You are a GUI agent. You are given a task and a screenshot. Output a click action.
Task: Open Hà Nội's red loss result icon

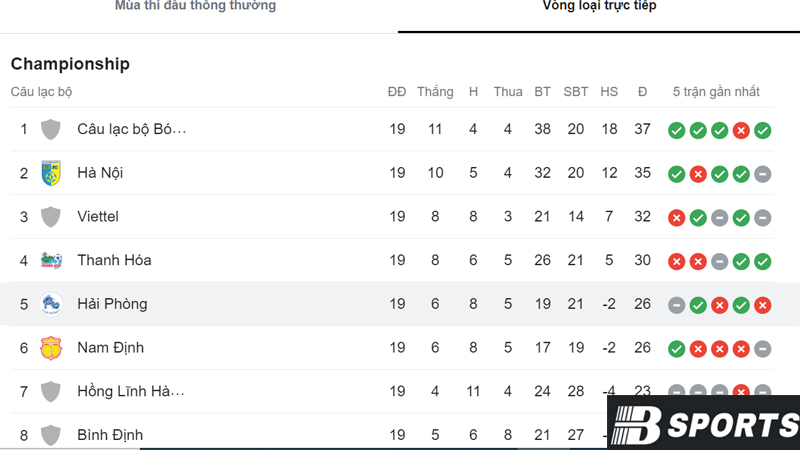698,174
